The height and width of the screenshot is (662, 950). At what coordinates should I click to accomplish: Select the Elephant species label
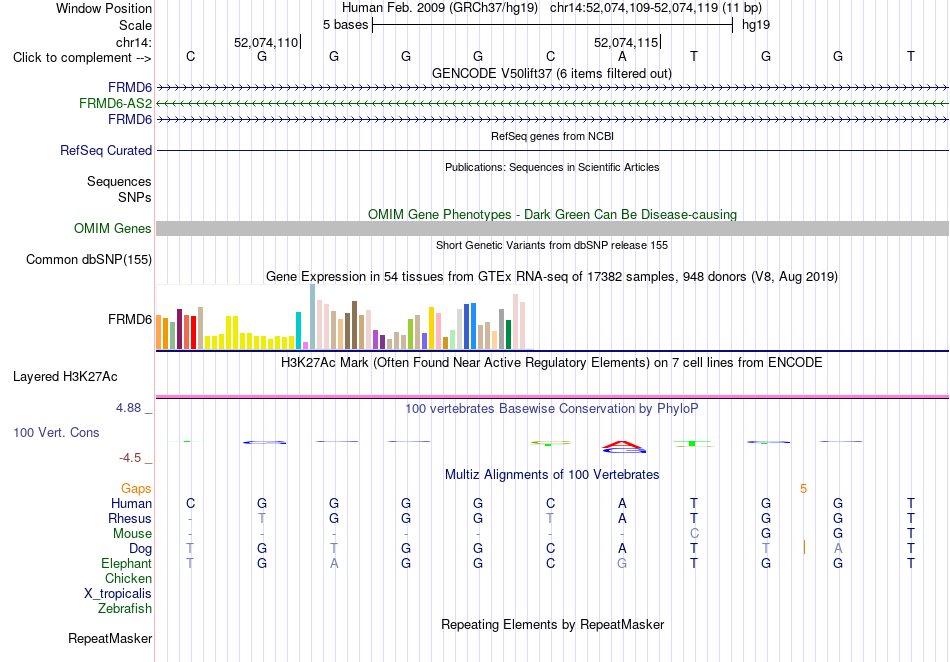127,563
